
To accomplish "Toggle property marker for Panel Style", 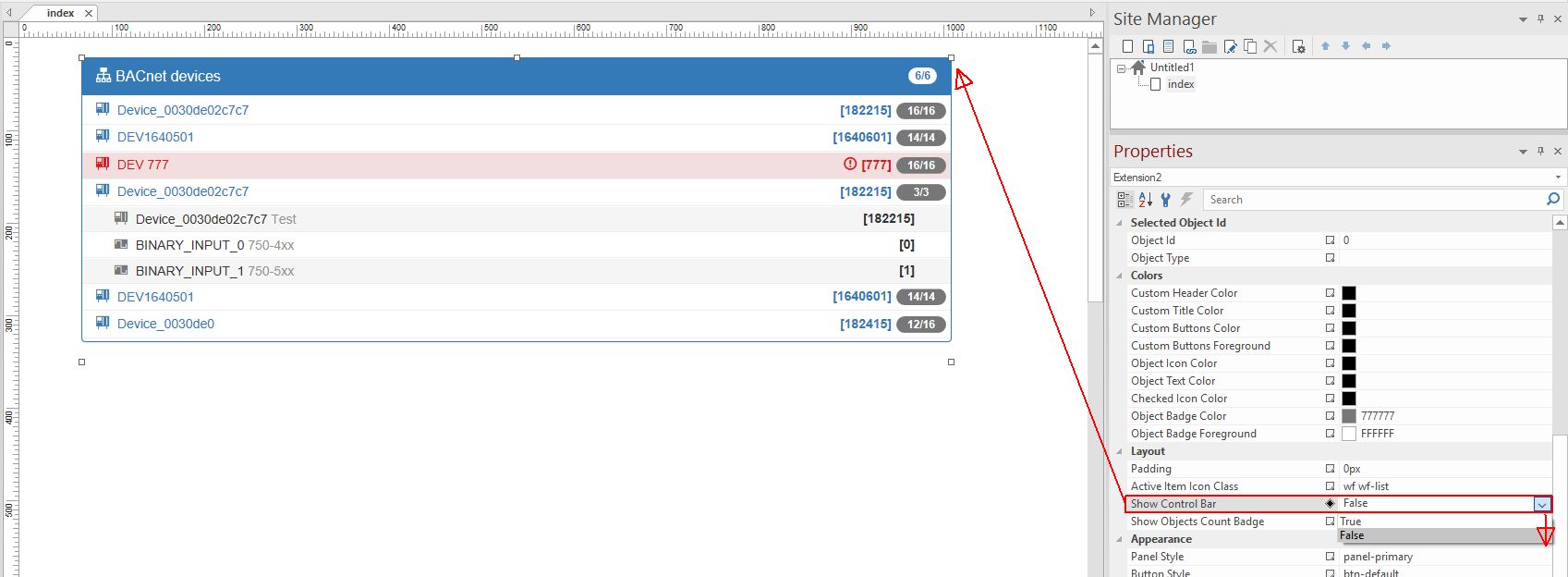I will click(x=1331, y=557).
